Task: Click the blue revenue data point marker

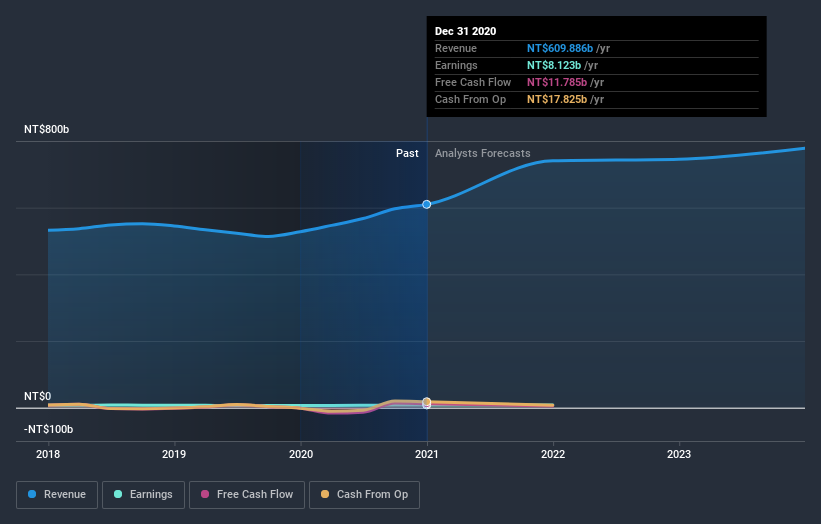Action: click(427, 204)
